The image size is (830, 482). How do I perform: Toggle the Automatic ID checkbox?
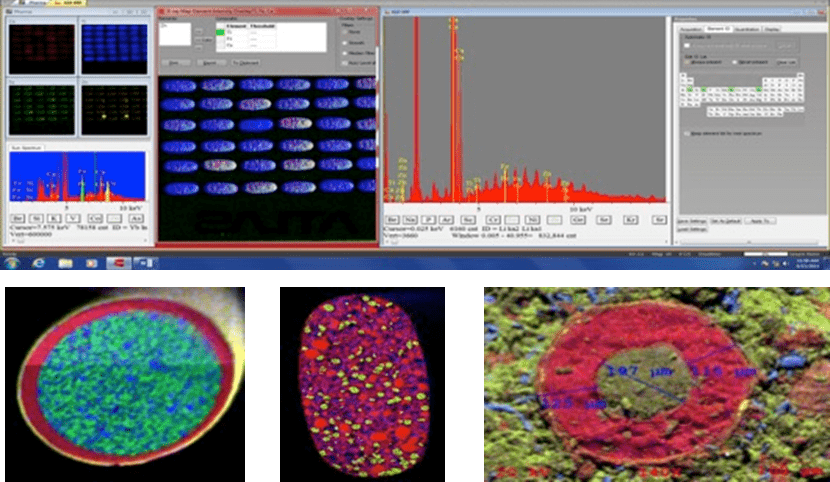[687, 46]
